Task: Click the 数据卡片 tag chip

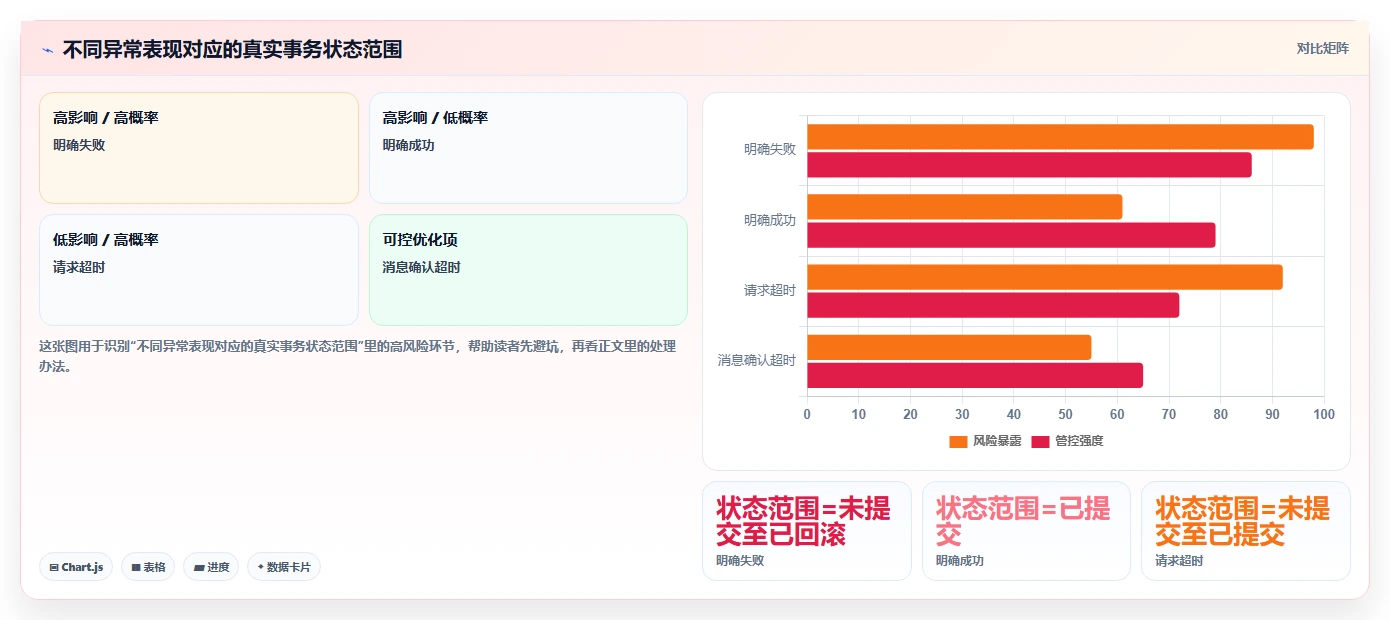Action: tap(284, 567)
